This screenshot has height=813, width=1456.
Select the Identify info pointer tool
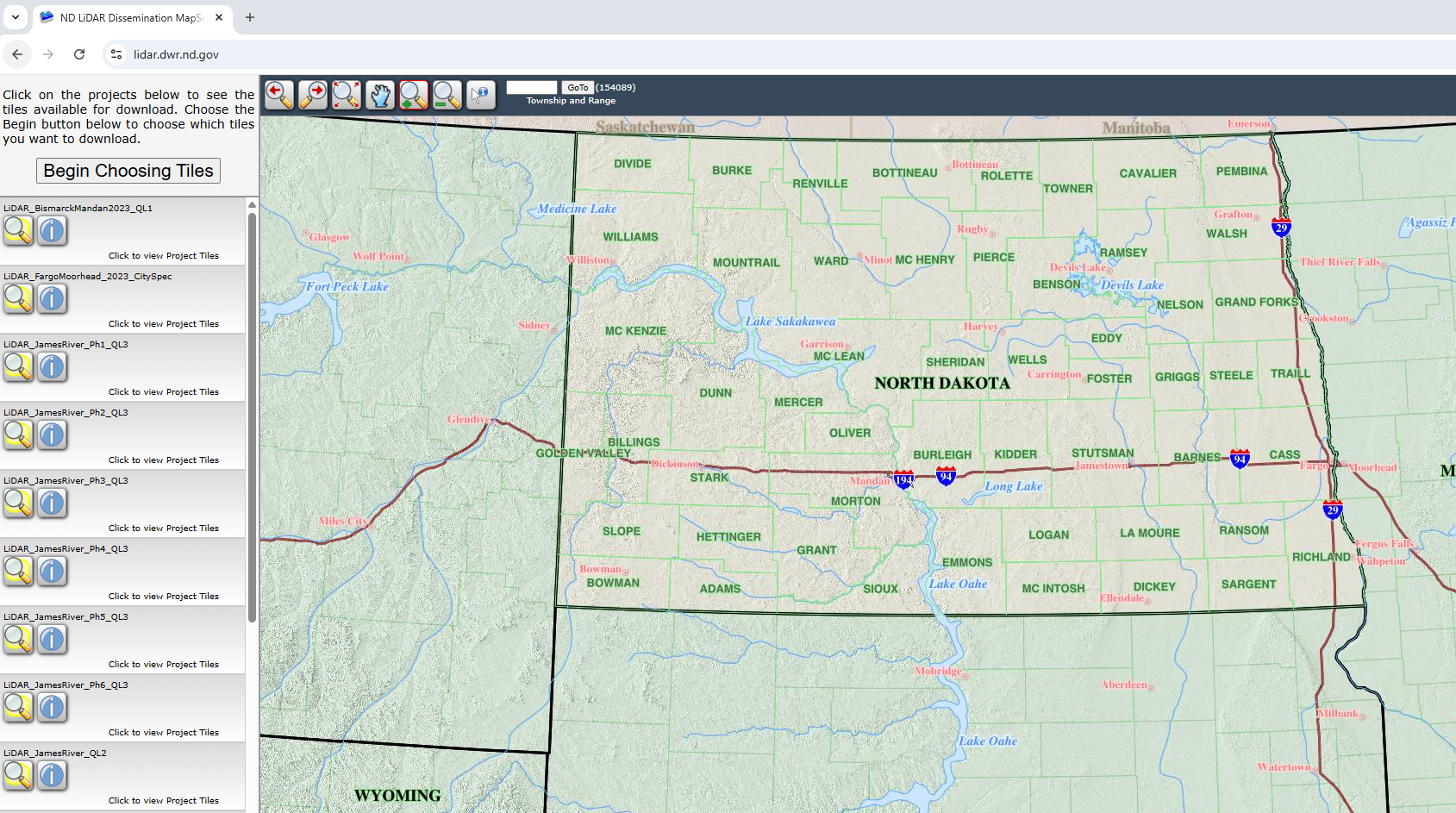(x=481, y=95)
